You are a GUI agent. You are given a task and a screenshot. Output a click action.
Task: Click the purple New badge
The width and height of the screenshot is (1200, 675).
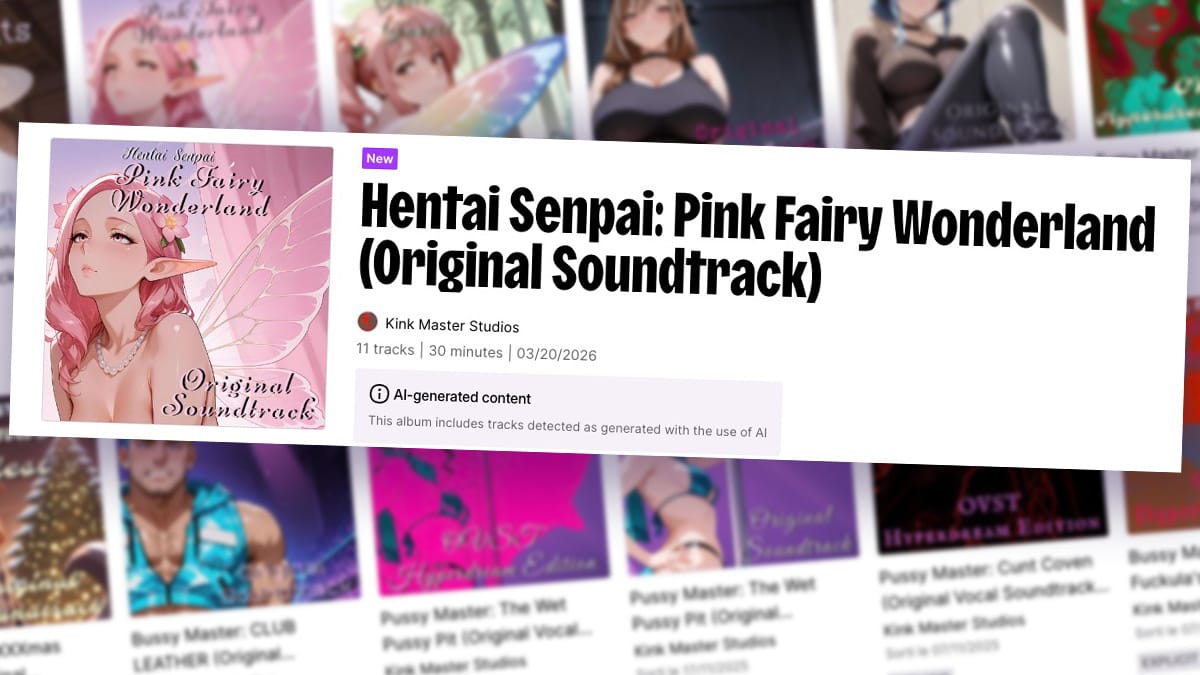[379, 158]
